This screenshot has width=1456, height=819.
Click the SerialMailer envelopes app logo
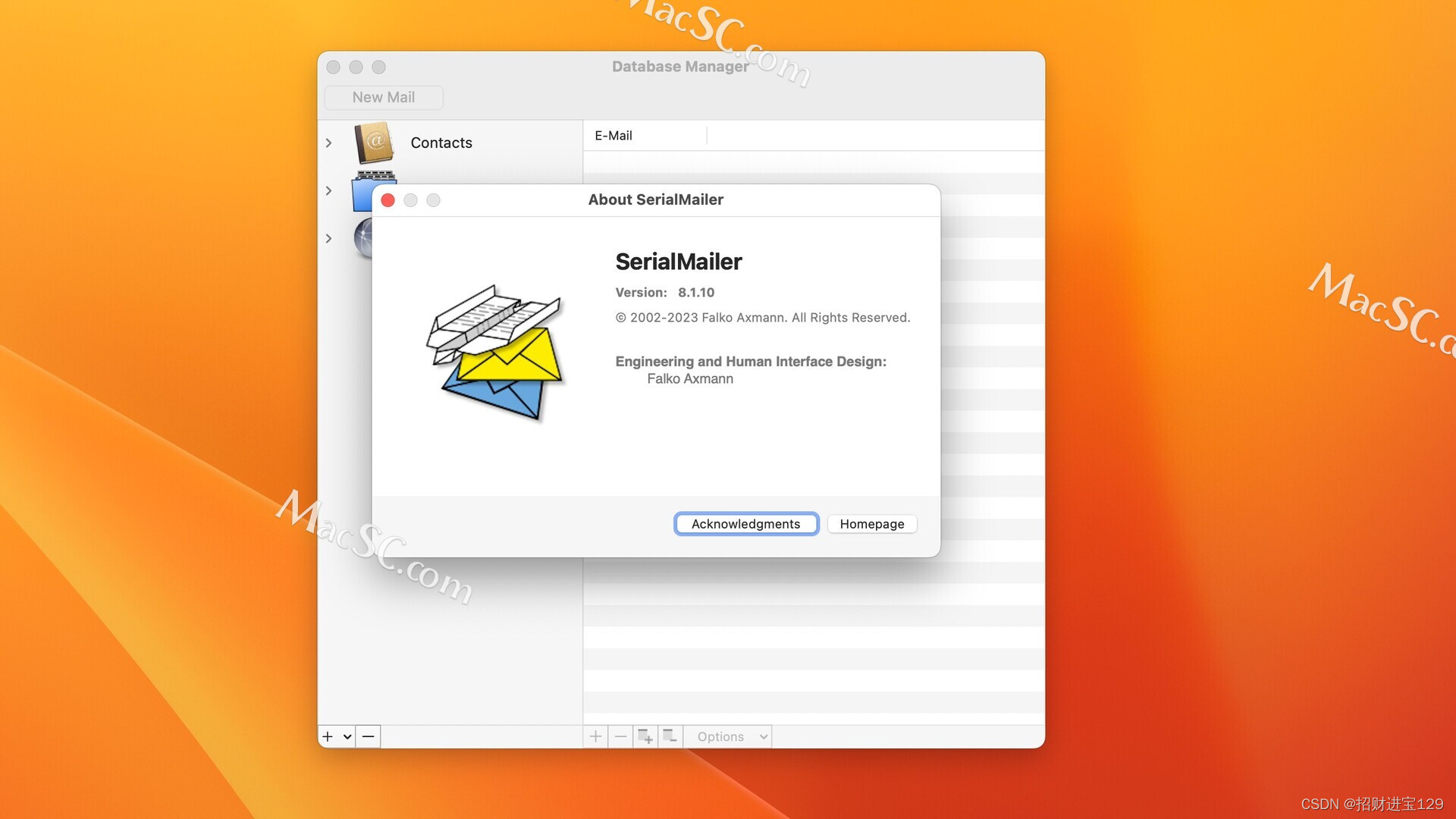497,352
